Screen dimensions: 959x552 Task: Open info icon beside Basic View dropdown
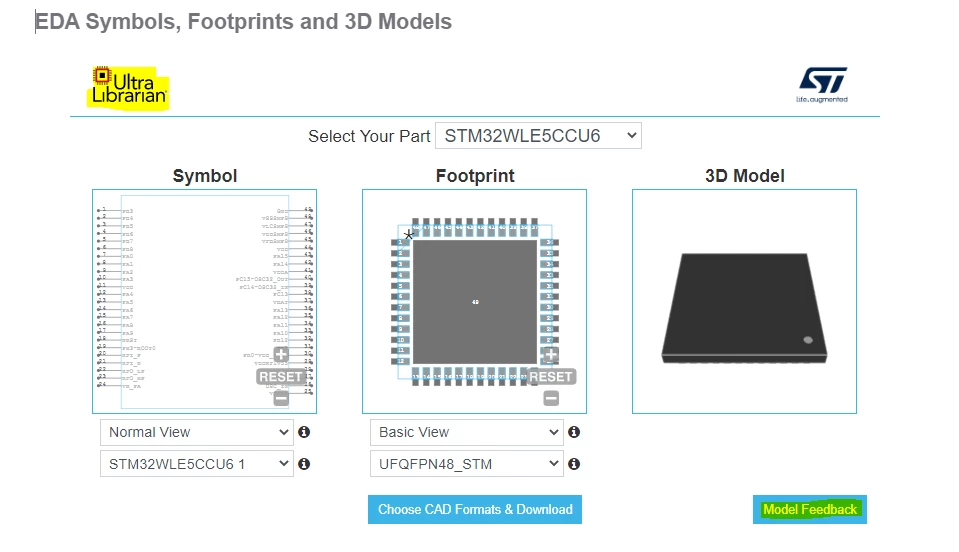(574, 432)
